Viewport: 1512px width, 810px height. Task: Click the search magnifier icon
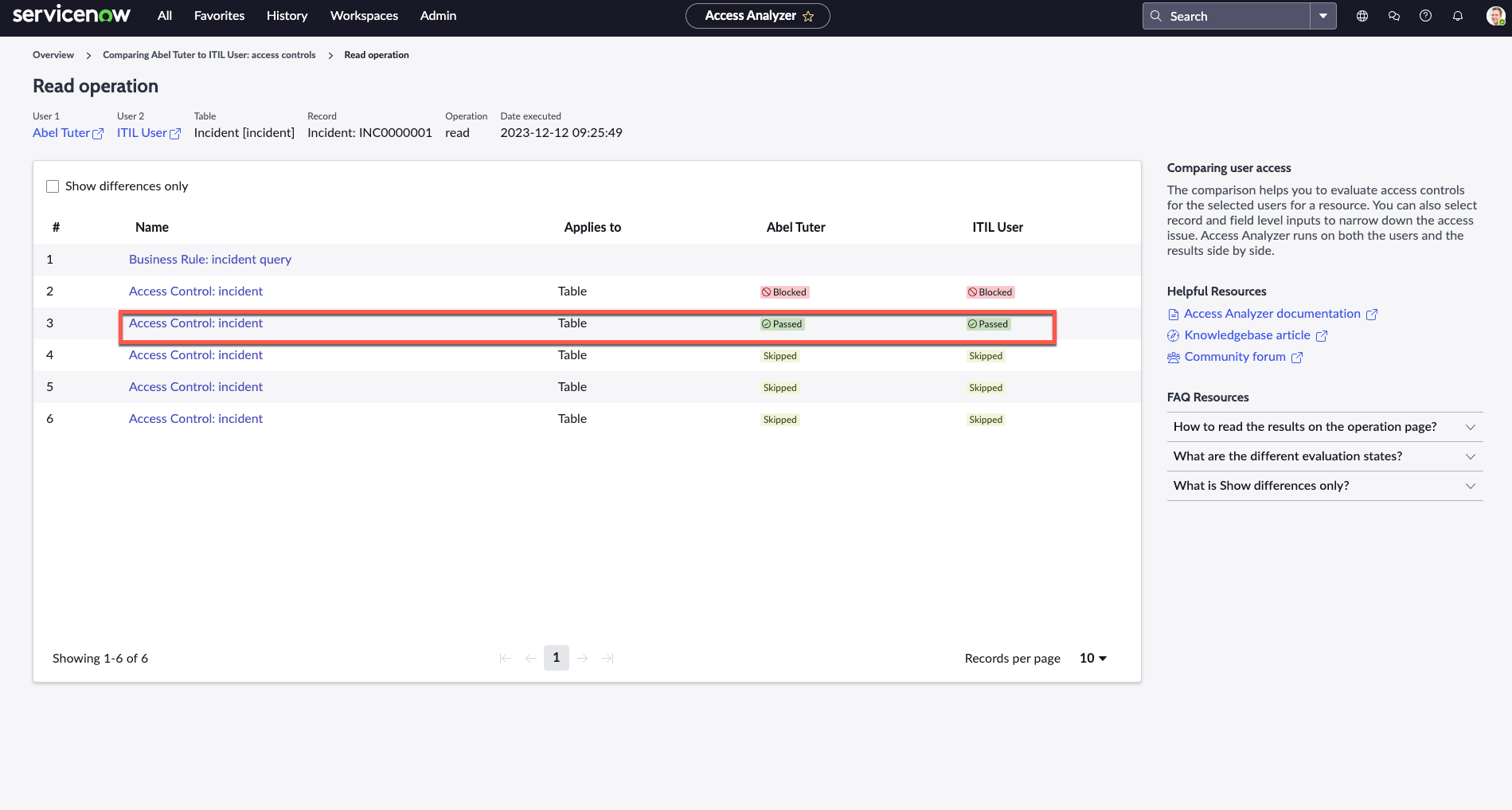(1156, 16)
